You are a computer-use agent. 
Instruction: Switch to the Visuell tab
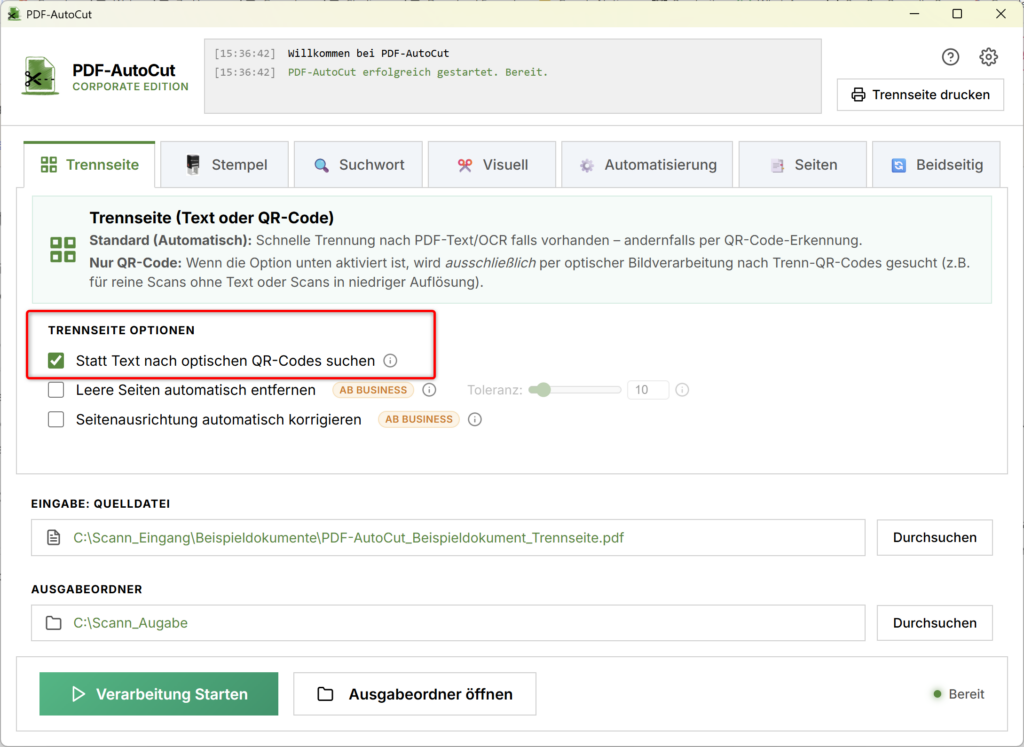pyautogui.click(x=492, y=165)
